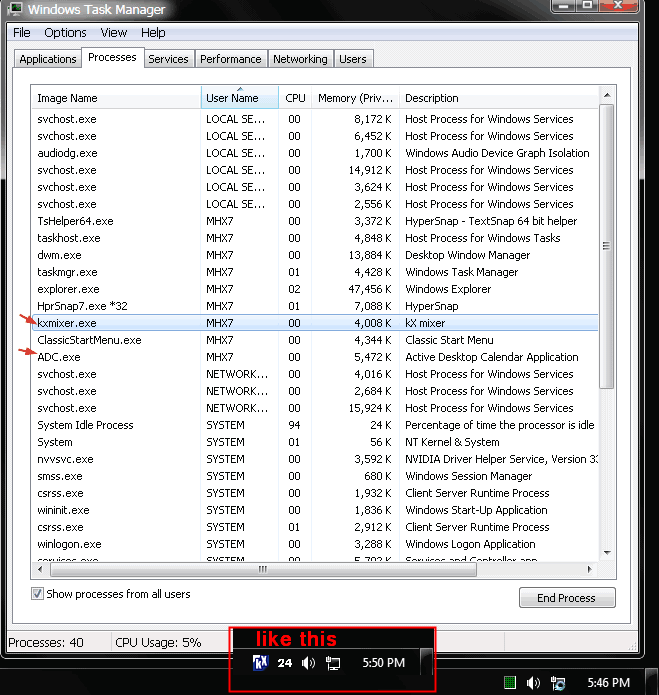Toggle Show processes from all users checkbox
Image resolution: width=659 pixels, height=695 pixels.
click(x=37, y=593)
